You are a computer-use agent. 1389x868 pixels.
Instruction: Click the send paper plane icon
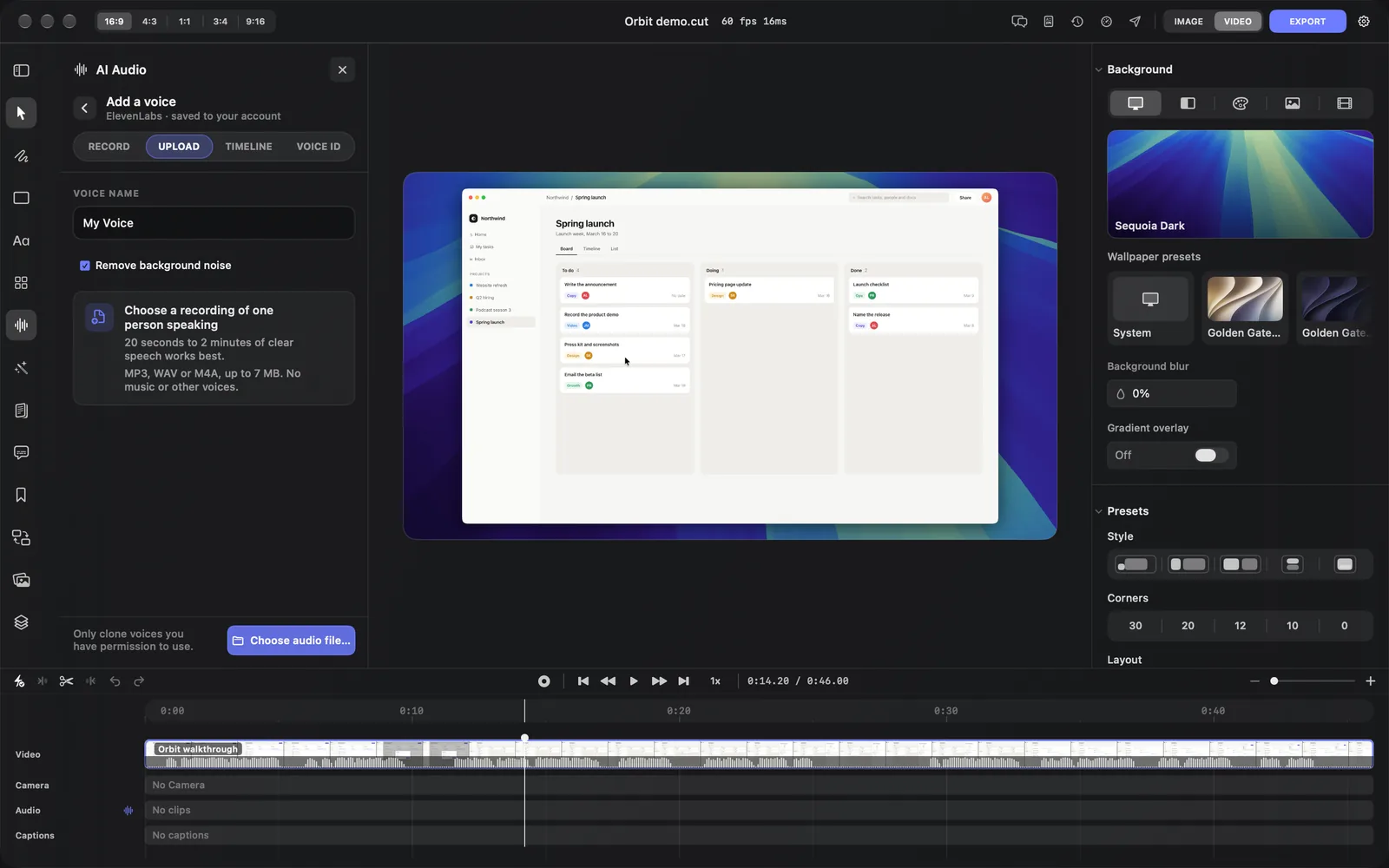tap(1135, 22)
